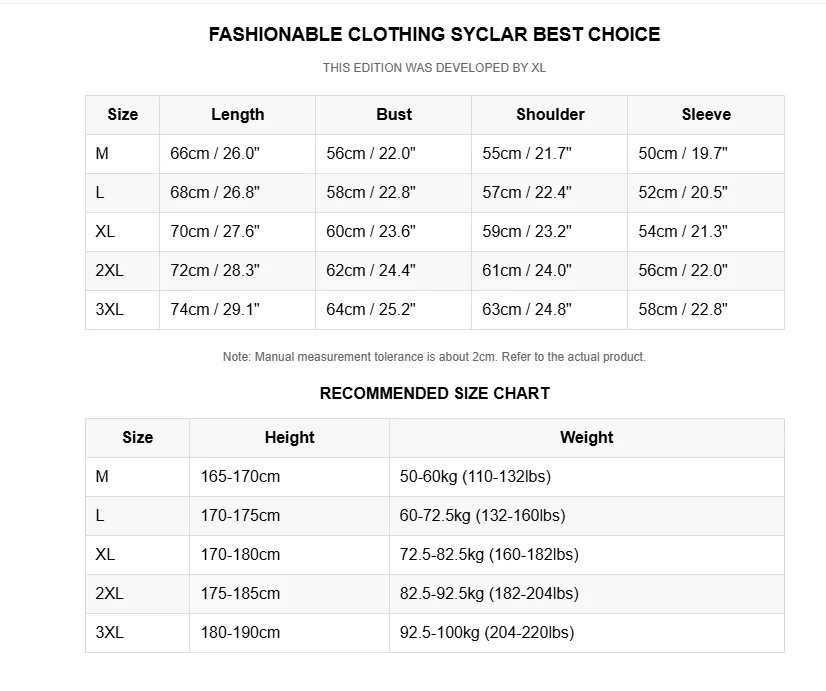Click the Shoulder column header
The image size is (826, 691).
point(549,115)
